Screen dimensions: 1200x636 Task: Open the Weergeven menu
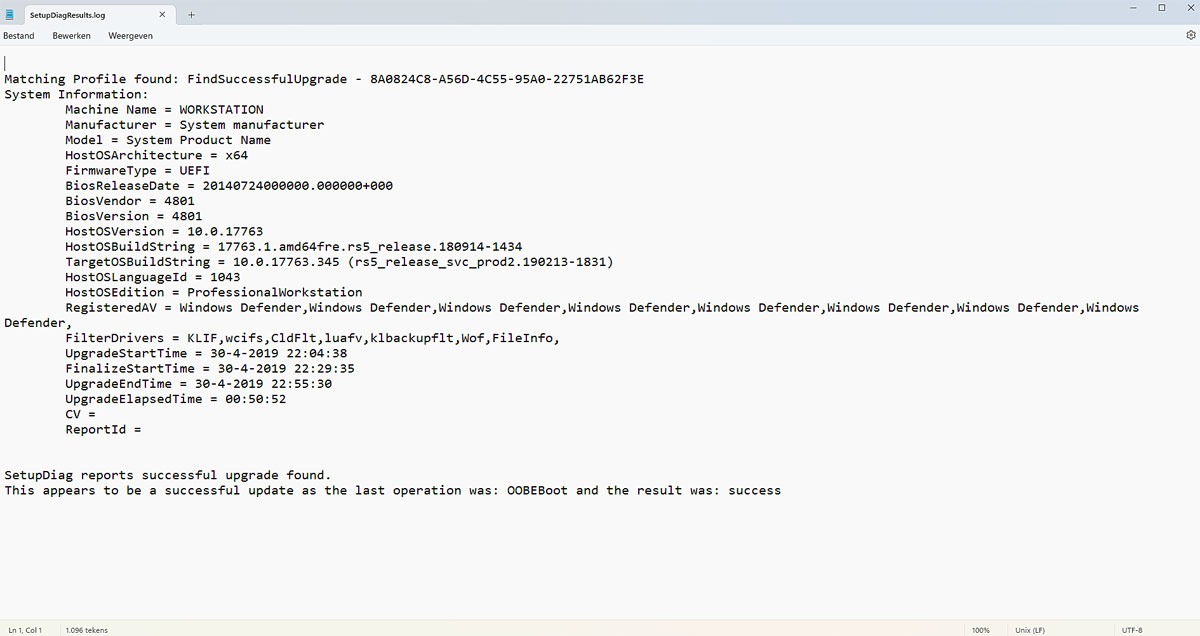click(x=130, y=35)
